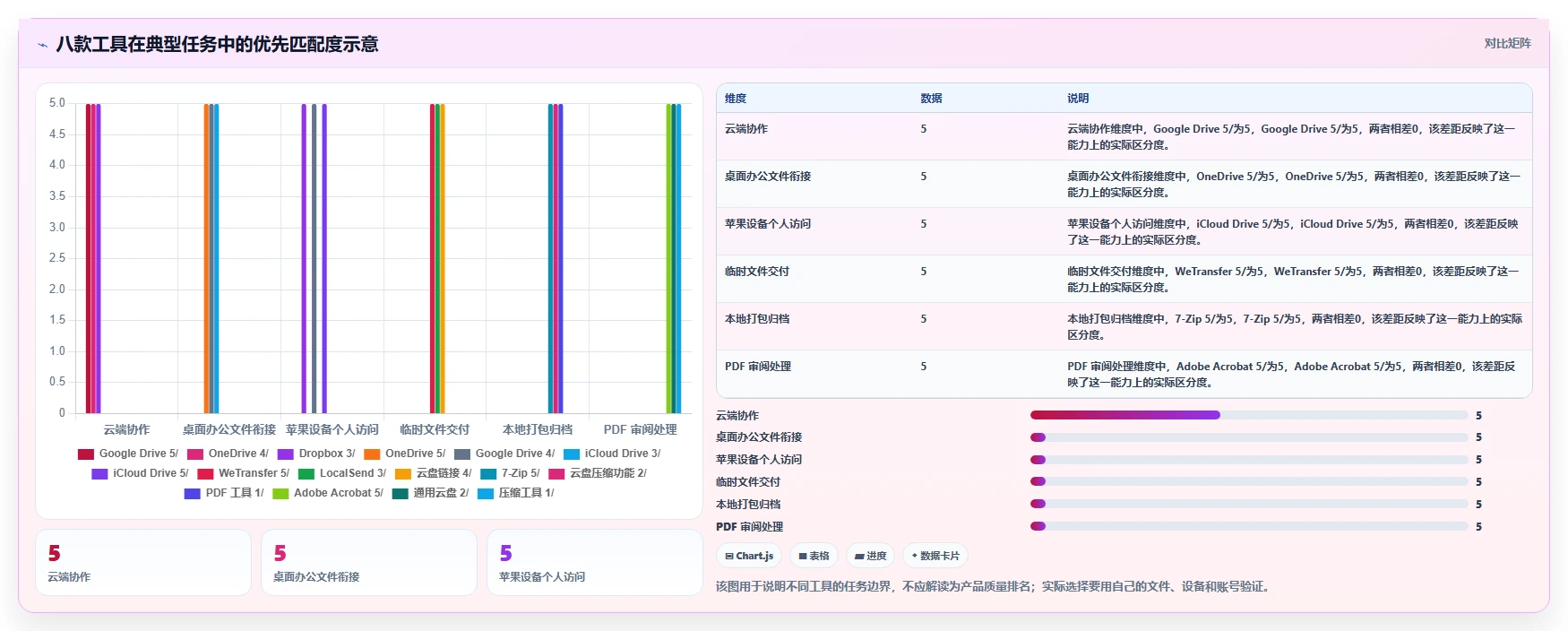
Task: Click the 进度 chip
Action: tap(870, 556)
